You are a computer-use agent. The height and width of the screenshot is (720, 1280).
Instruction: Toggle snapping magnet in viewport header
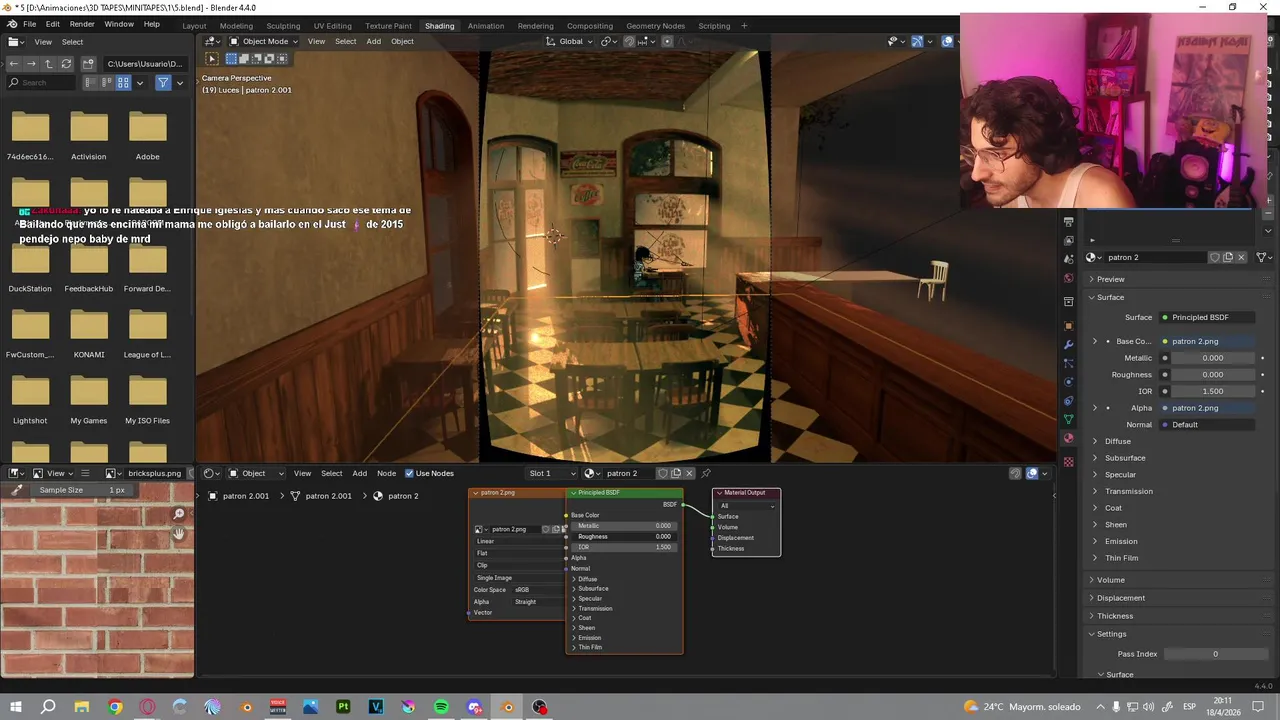629,41
